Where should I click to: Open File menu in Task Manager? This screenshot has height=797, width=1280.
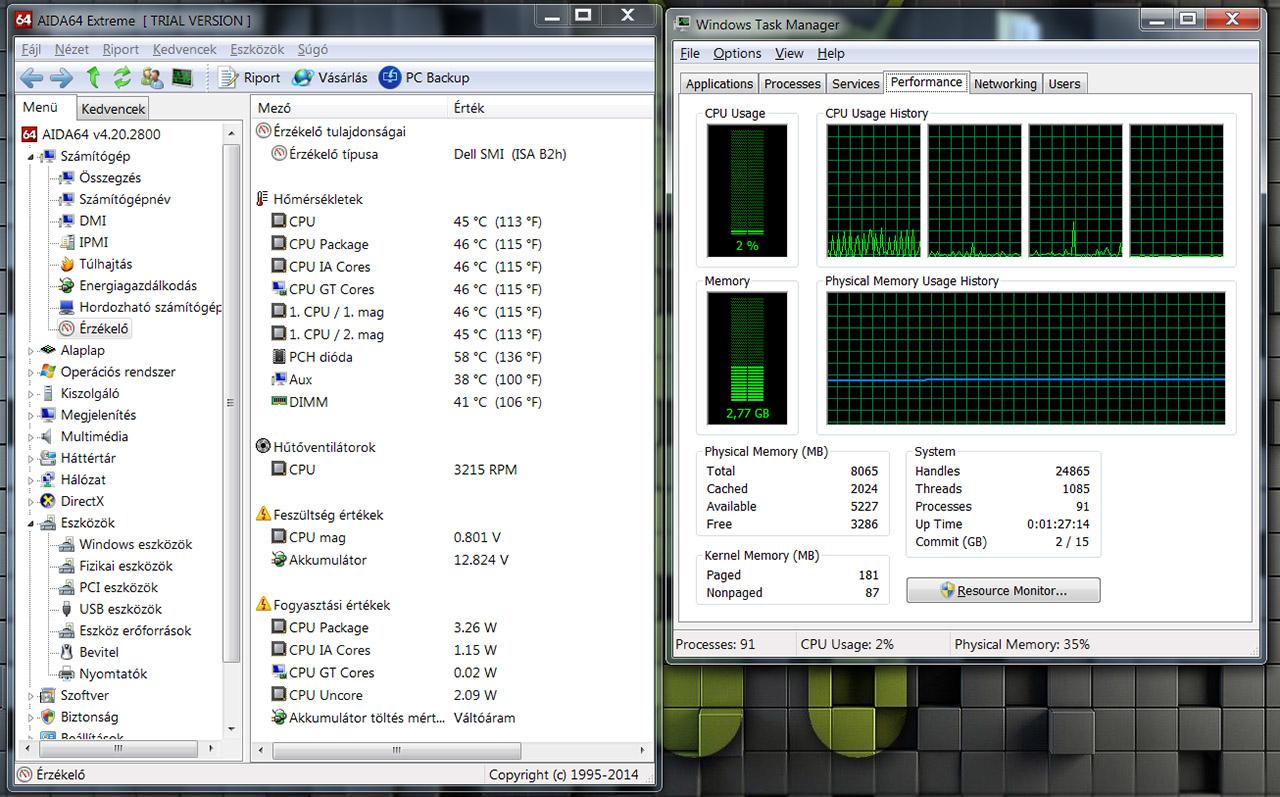[x=690, y=53]
